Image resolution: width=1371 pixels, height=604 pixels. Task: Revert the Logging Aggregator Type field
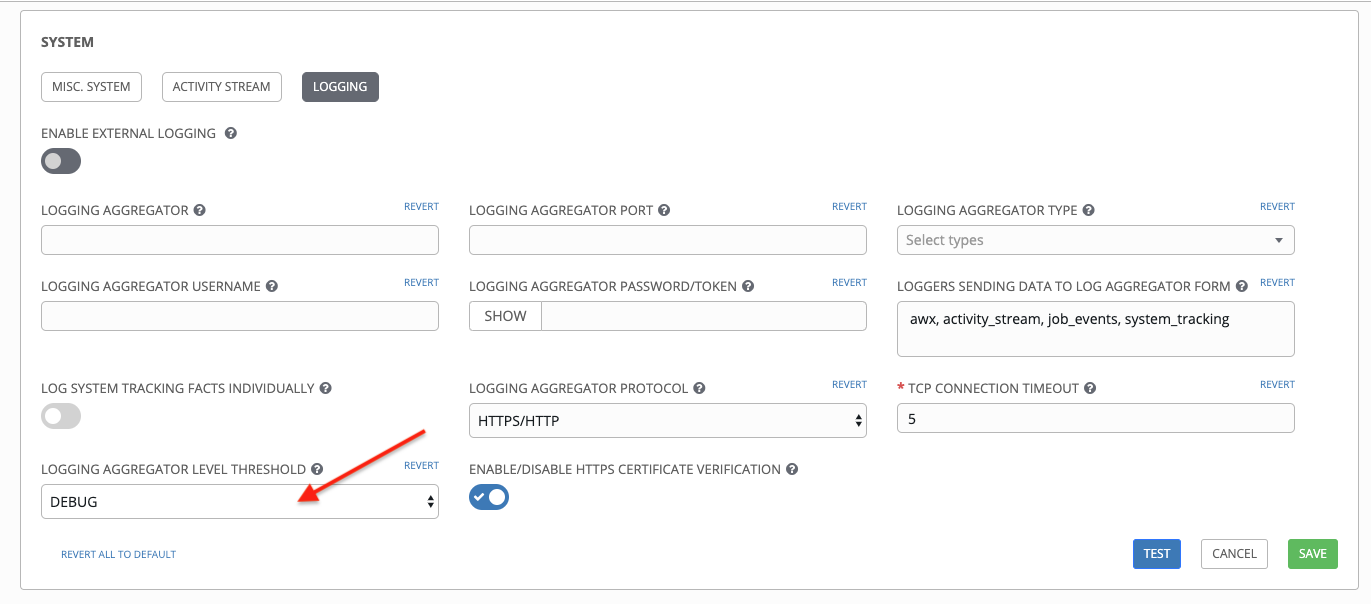1277,207
